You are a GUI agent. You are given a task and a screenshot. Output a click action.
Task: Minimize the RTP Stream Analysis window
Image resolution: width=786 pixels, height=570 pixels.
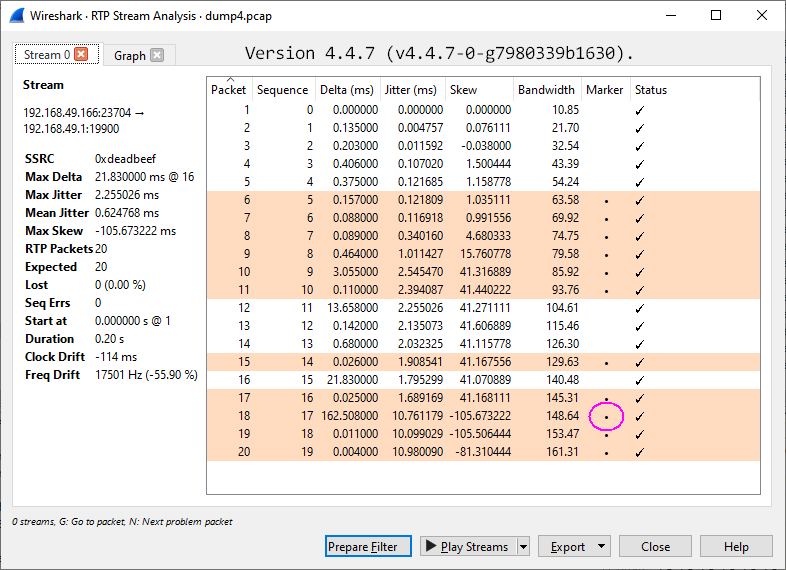pyautogui.click(x=671, y=16)
